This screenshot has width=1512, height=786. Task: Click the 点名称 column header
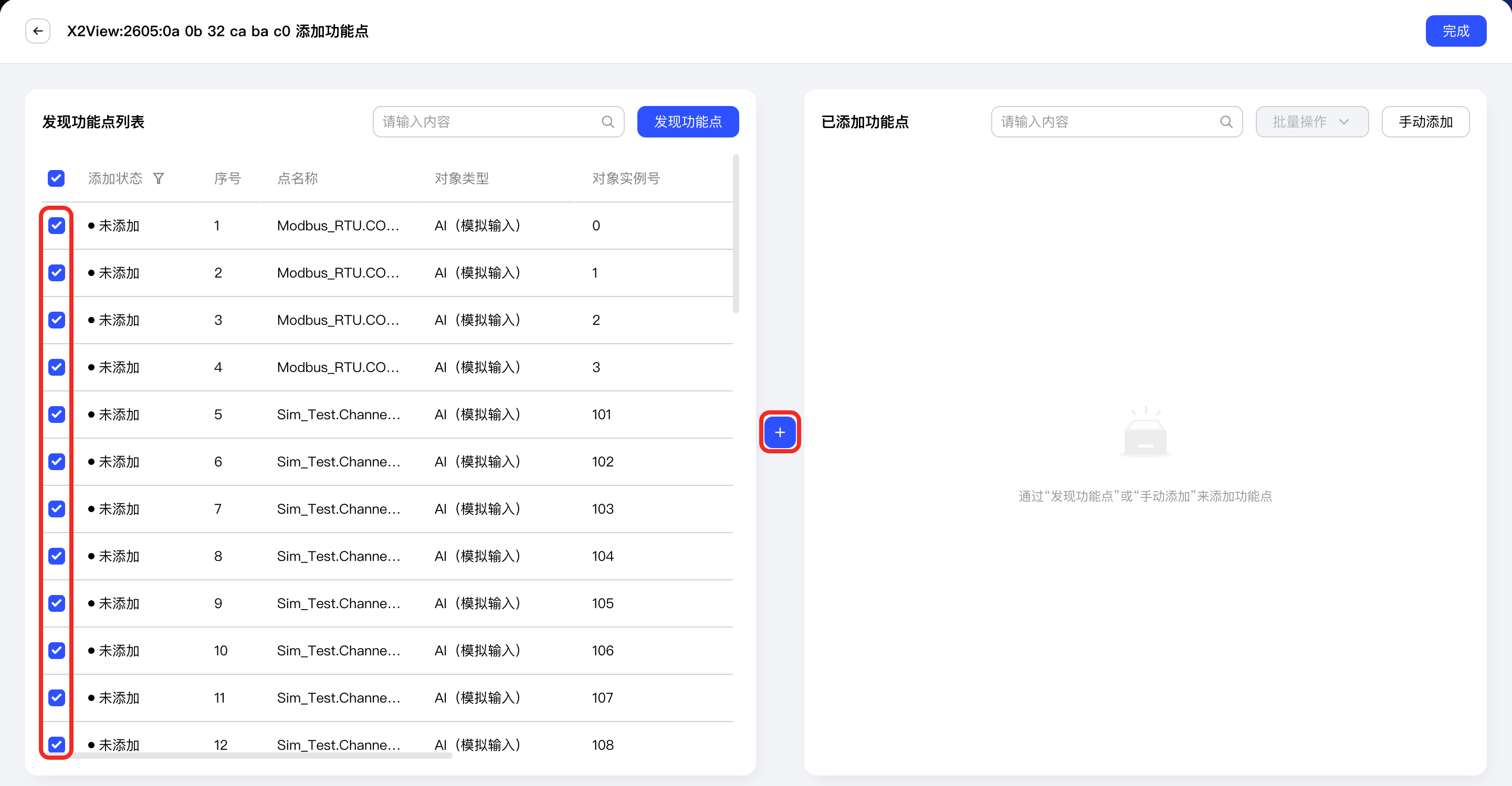[297, 178]
